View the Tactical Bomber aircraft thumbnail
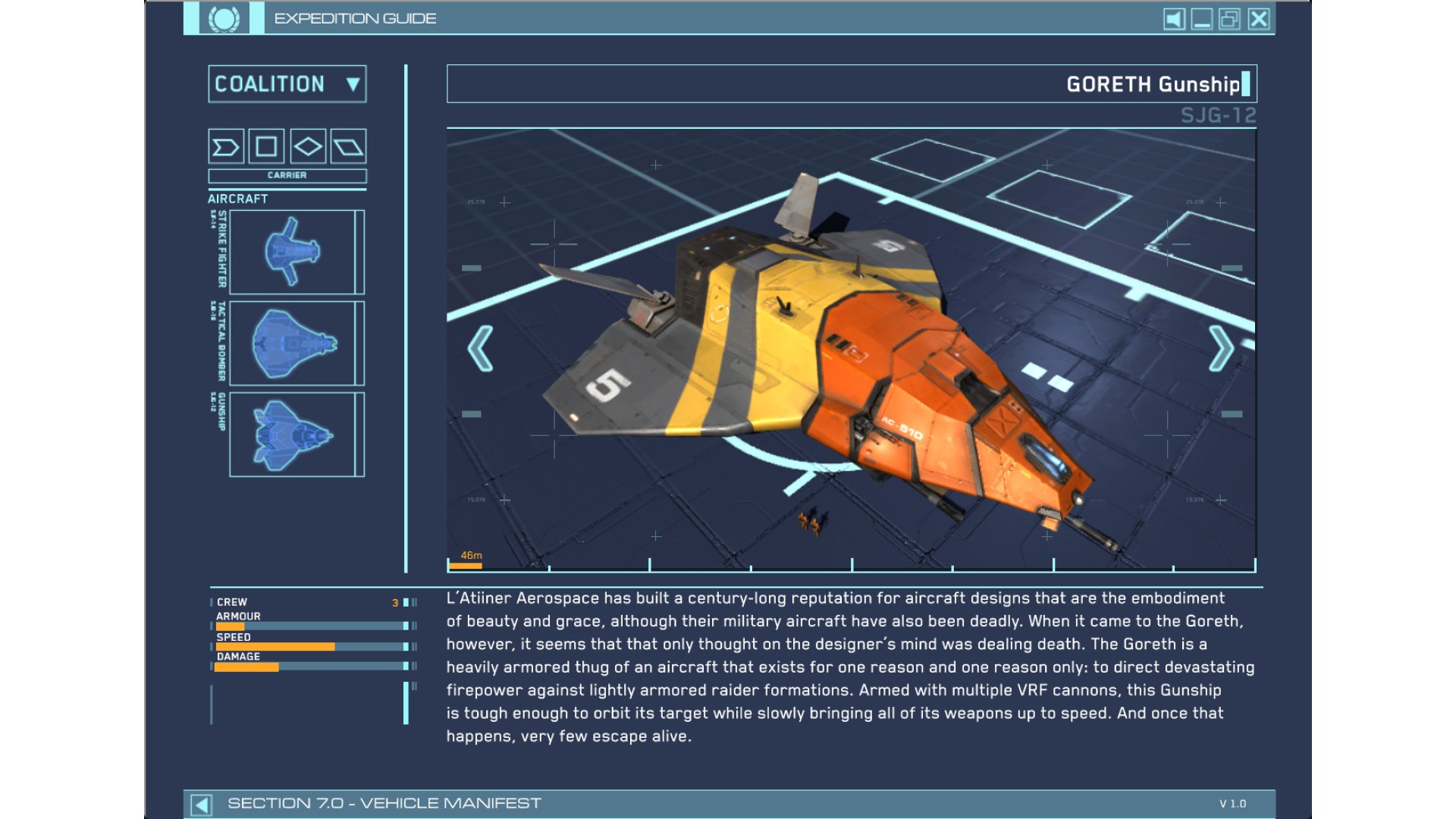 tap(293, 344)
